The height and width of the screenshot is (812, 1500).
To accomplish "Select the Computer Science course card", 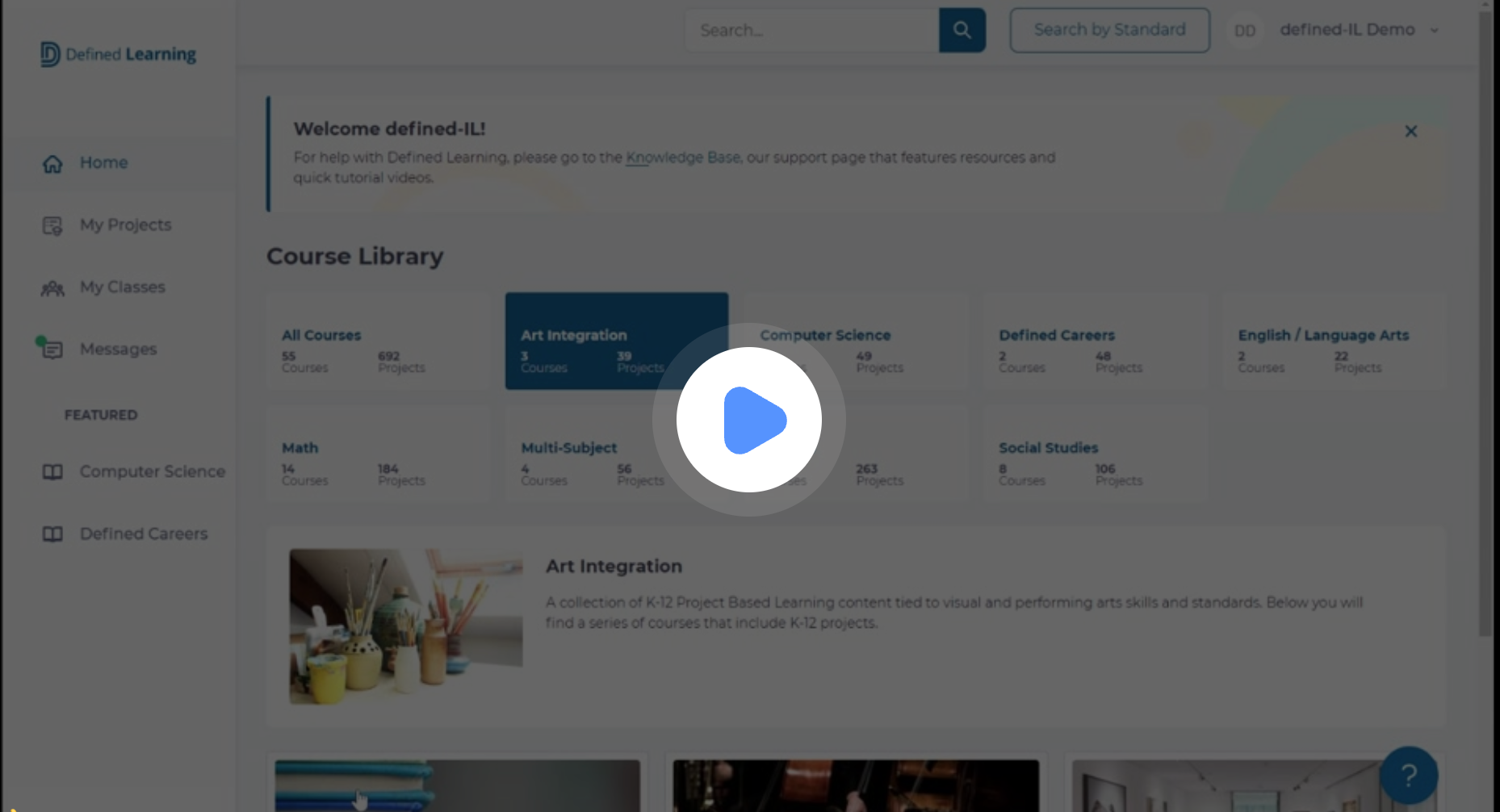I will [855, 341].
